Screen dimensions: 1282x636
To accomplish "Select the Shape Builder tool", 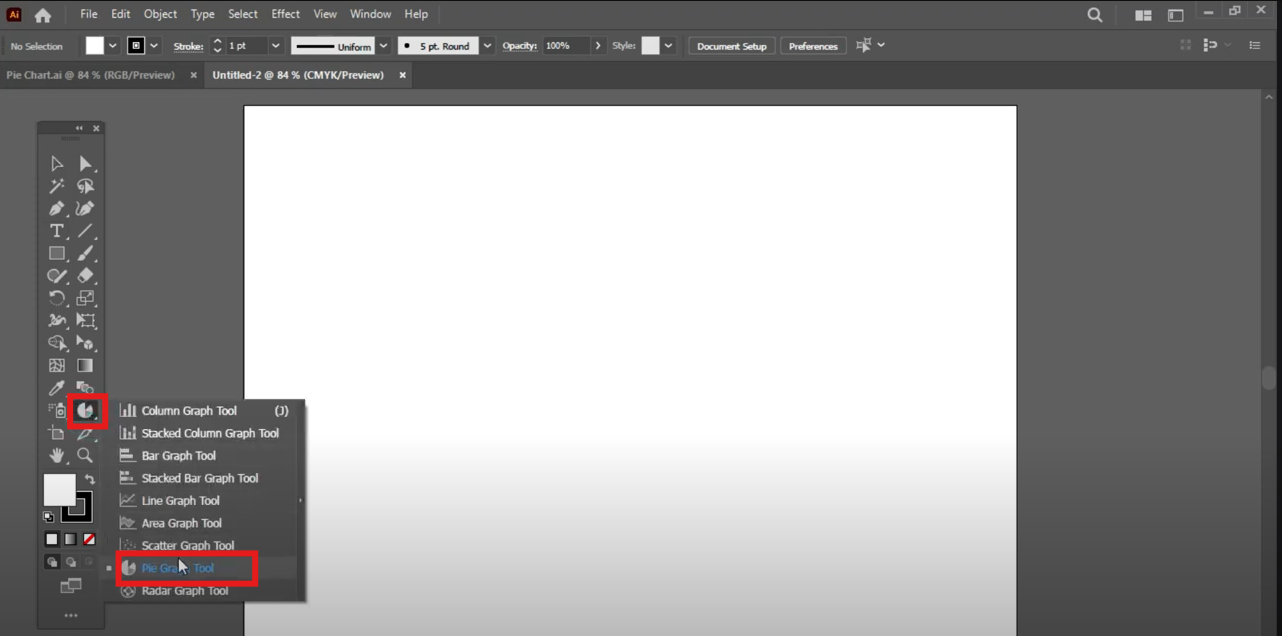I will pyautogui.click(x=57, y=343).
